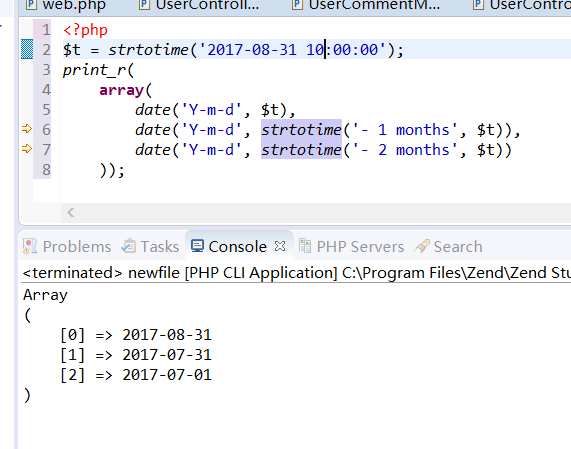Viewport: 571px width, 449px height.
Task: Open the web.php editor tab
Action: (66, 5)
